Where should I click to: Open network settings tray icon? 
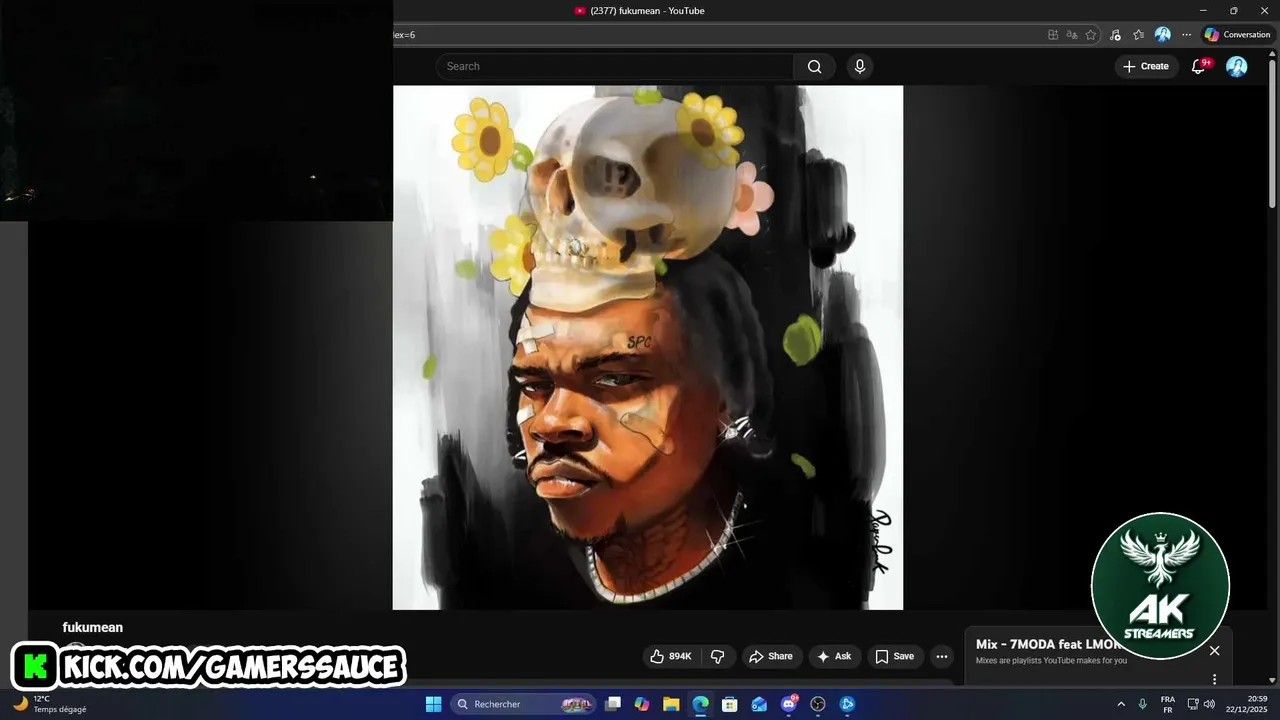pos(1193,704)
